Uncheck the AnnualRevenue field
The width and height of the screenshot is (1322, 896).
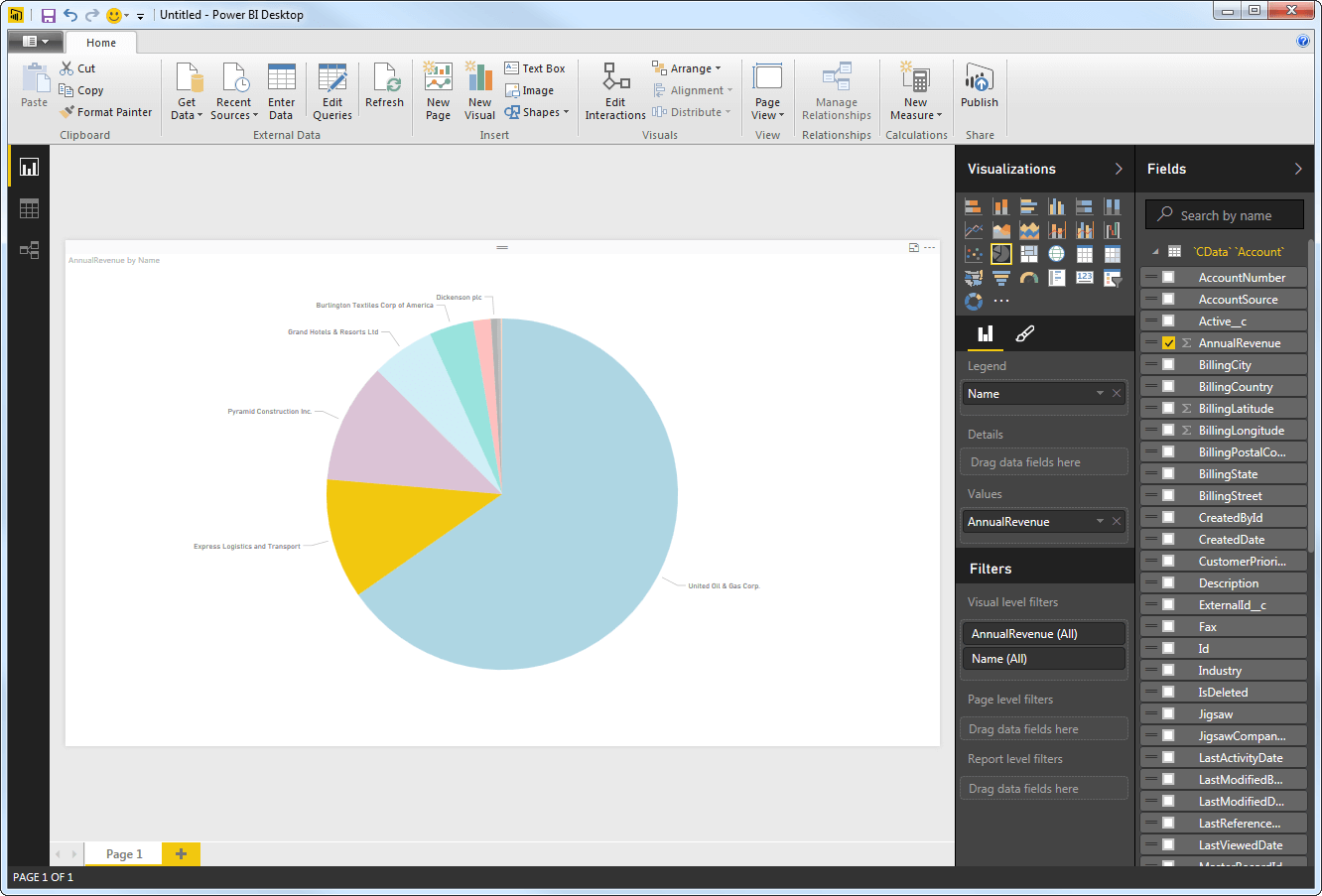click(1168, 343)
